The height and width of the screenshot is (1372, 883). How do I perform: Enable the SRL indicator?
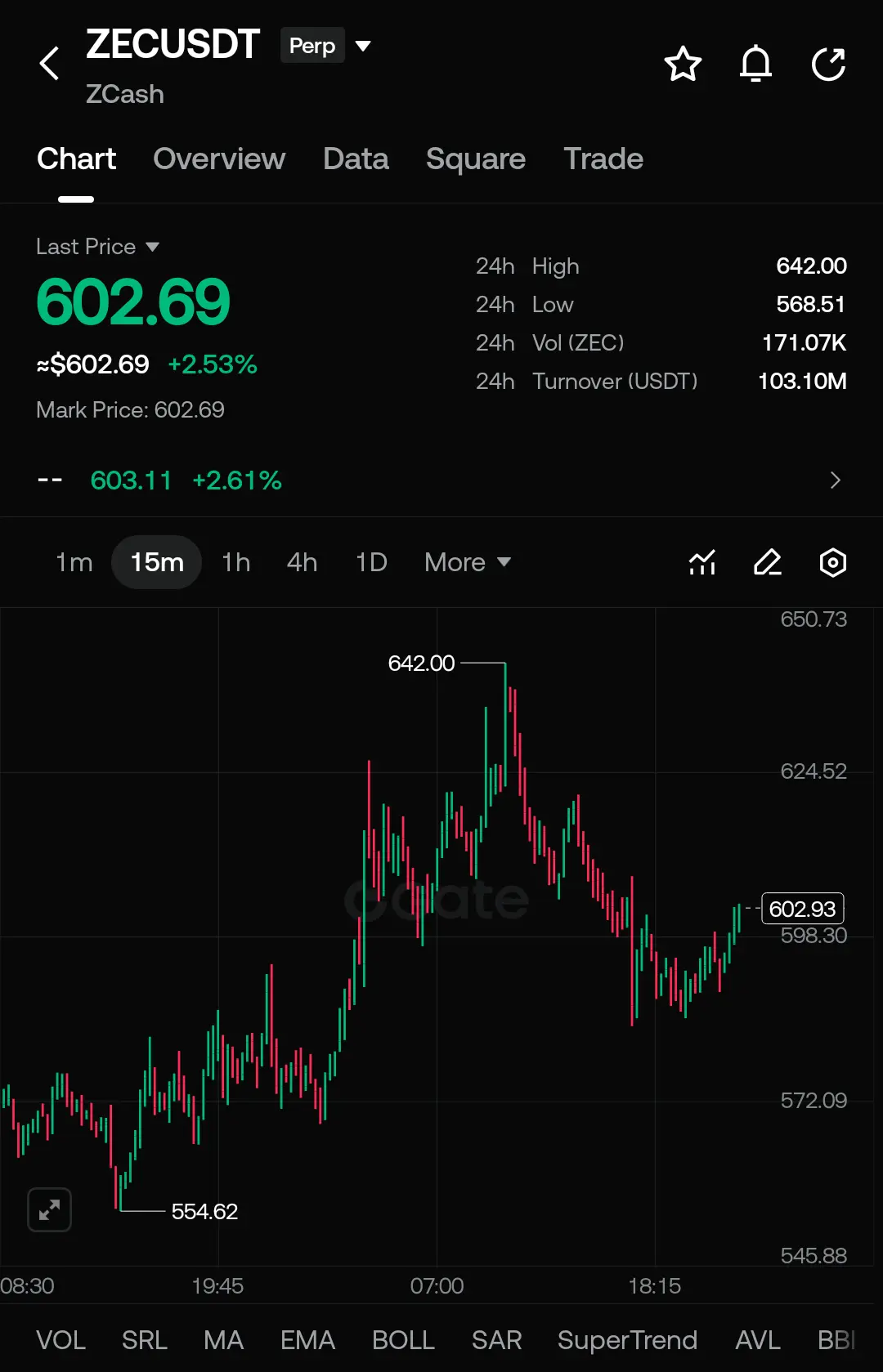(x=145, y=1340)
